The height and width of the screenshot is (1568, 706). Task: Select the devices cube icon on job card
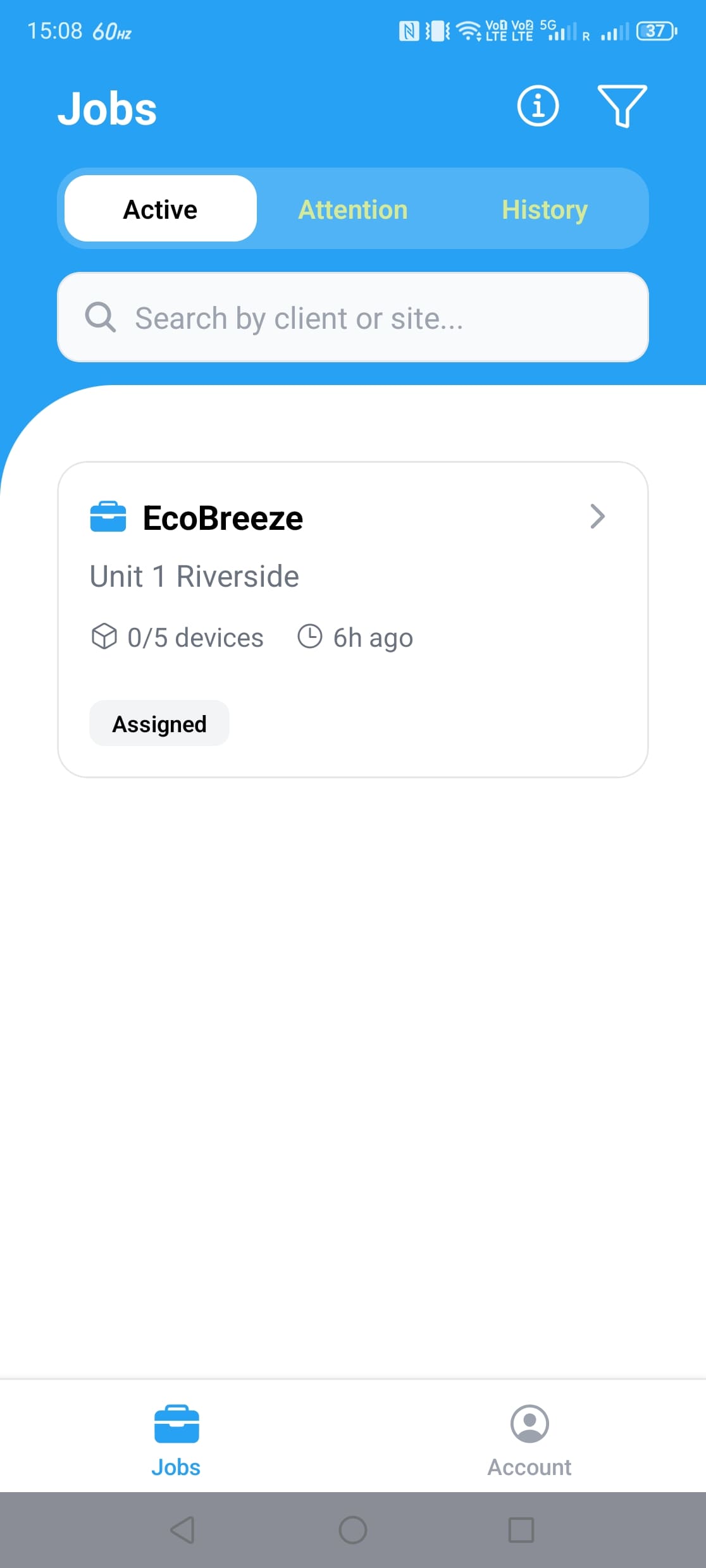[103, 637]
